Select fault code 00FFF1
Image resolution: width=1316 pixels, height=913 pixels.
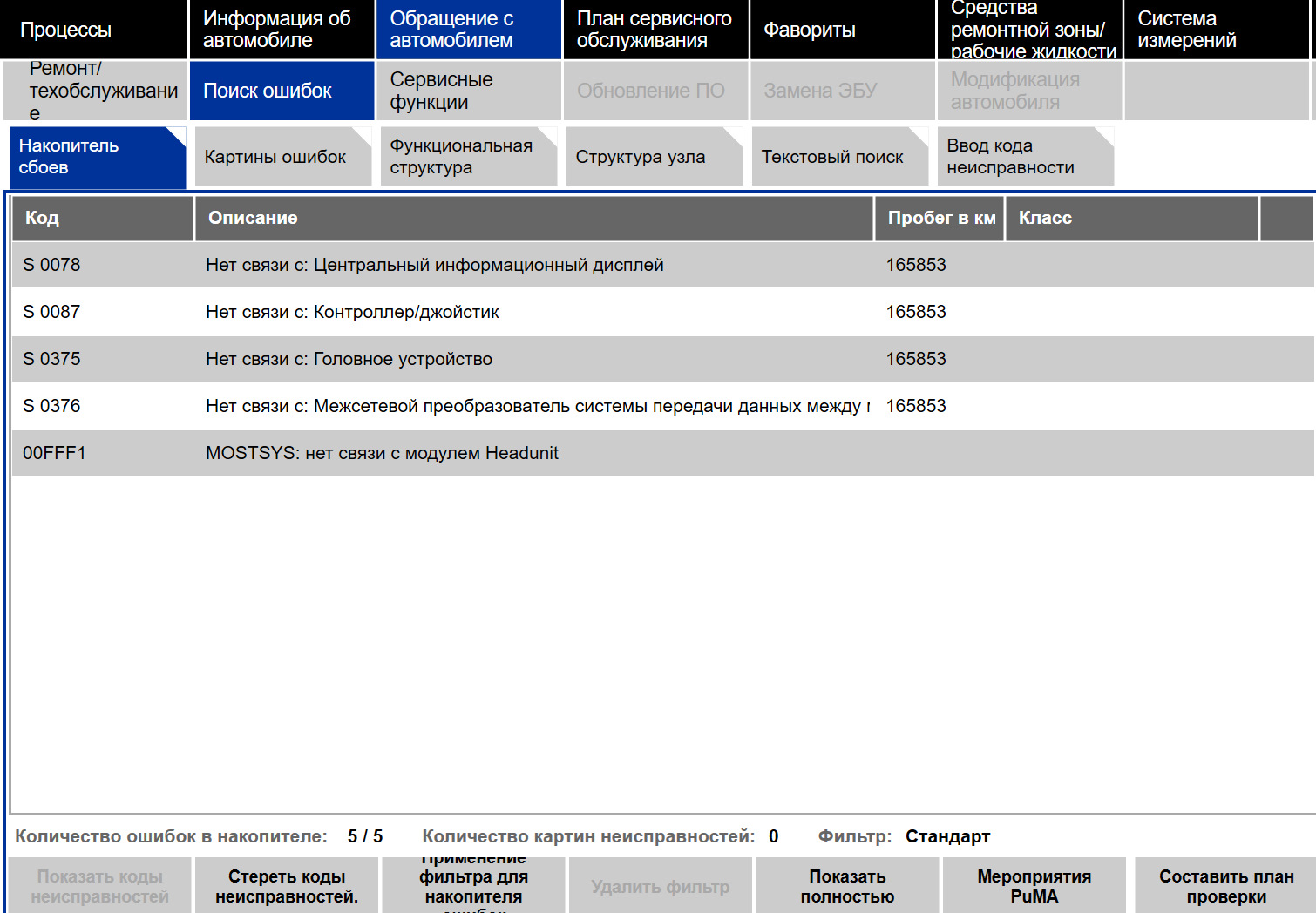pos(54,453)
